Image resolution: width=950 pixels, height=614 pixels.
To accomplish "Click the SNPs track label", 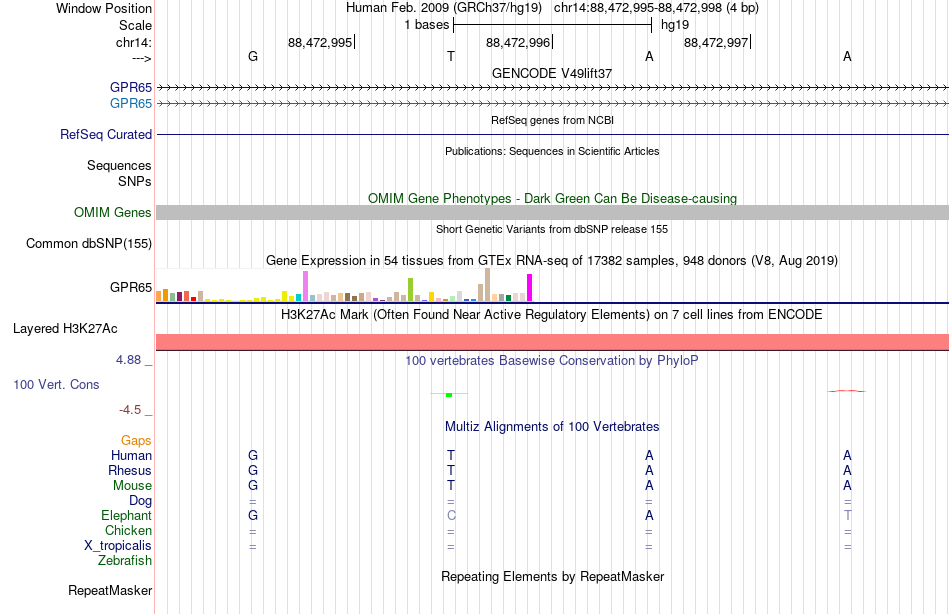I will [135, 181].
